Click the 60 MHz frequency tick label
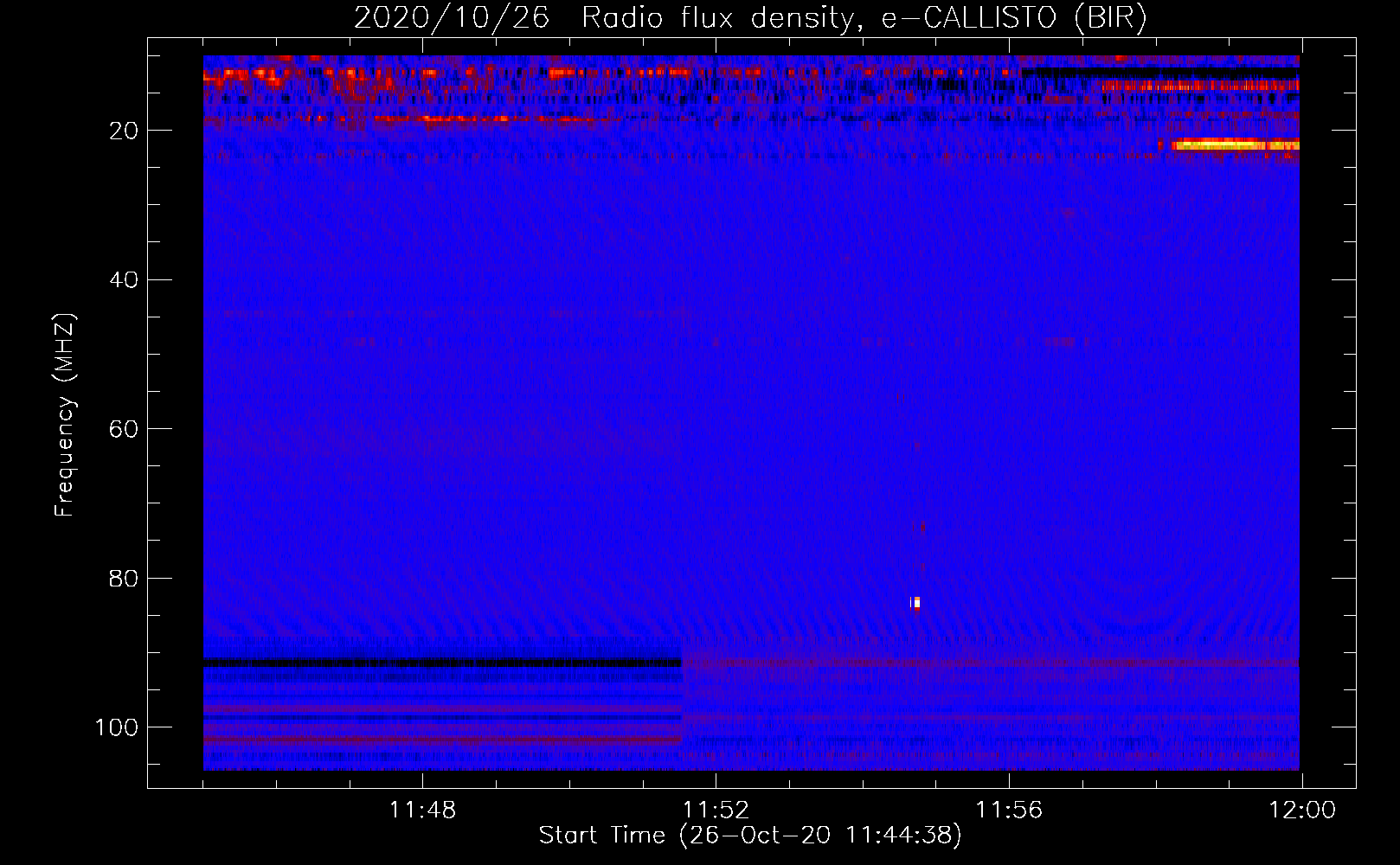The height and width of the screenshot is (865, 1400). 125,429
